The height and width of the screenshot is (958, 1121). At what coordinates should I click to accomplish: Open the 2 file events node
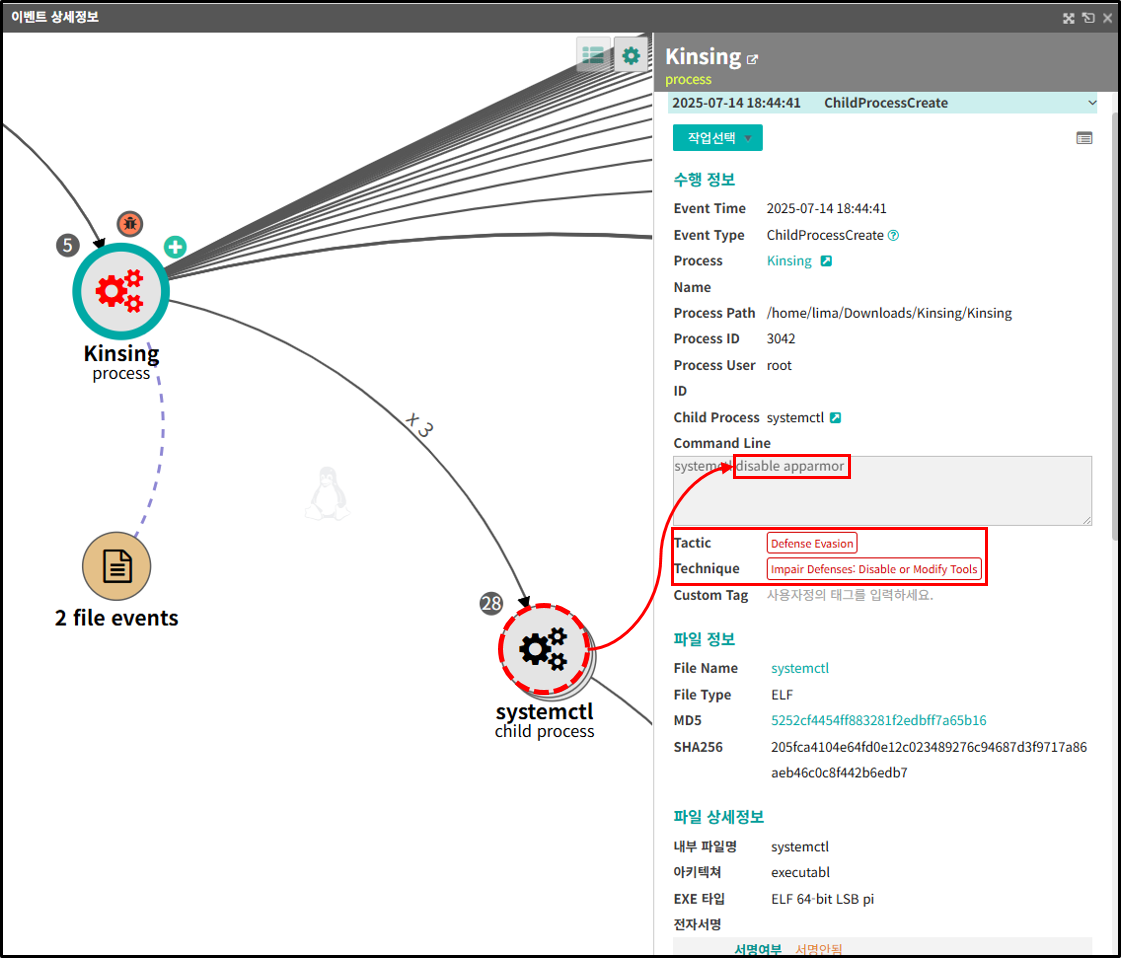[x=117, y=566]
